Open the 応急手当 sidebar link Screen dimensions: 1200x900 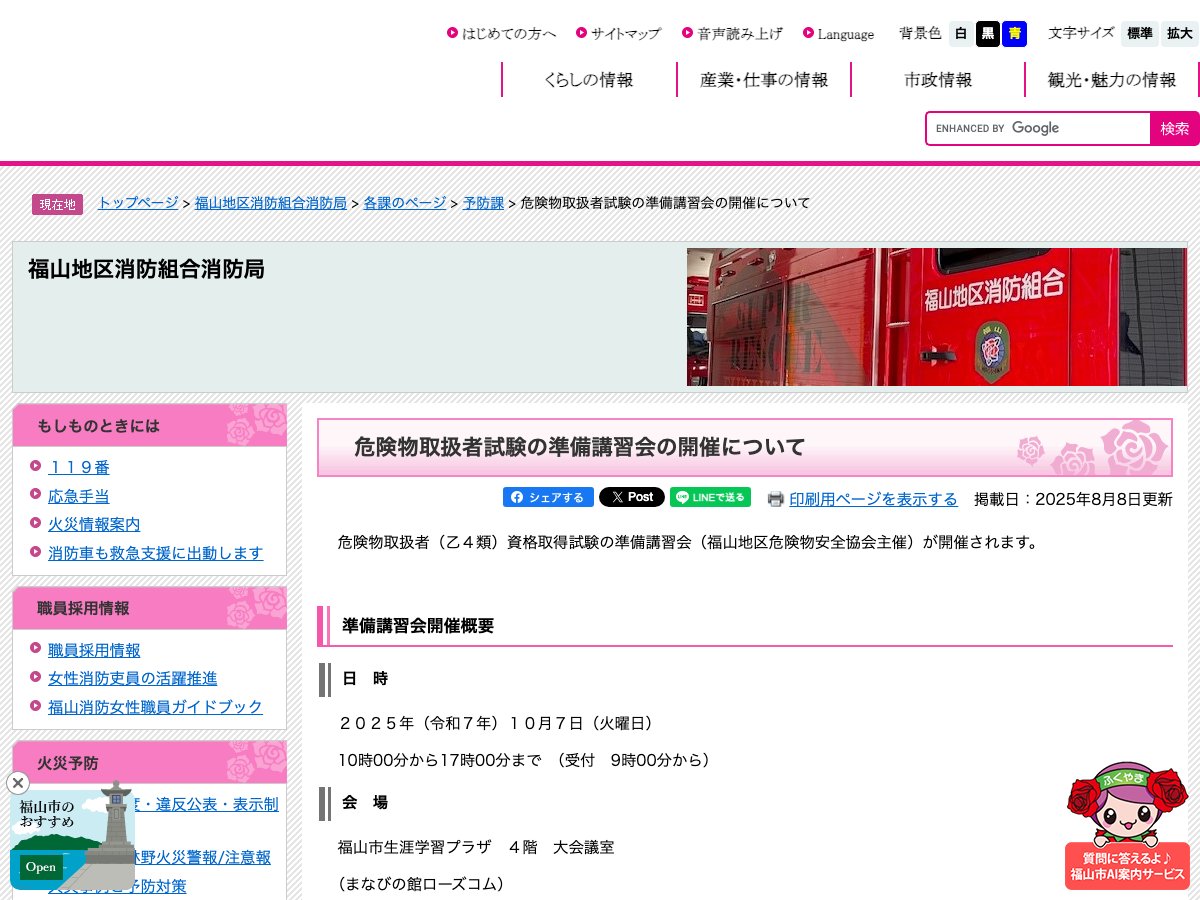pos(79,496)
